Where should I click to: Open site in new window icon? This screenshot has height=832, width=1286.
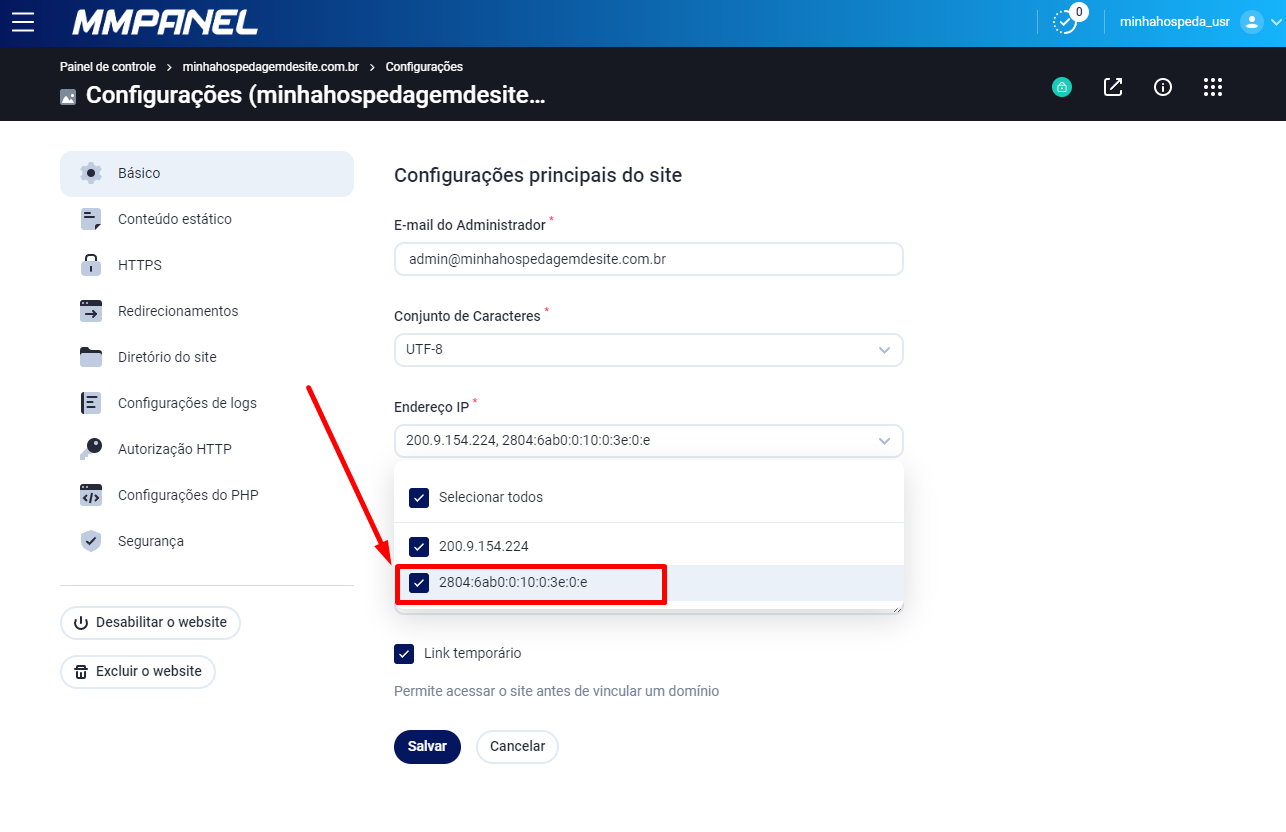tap(1113, 87)
